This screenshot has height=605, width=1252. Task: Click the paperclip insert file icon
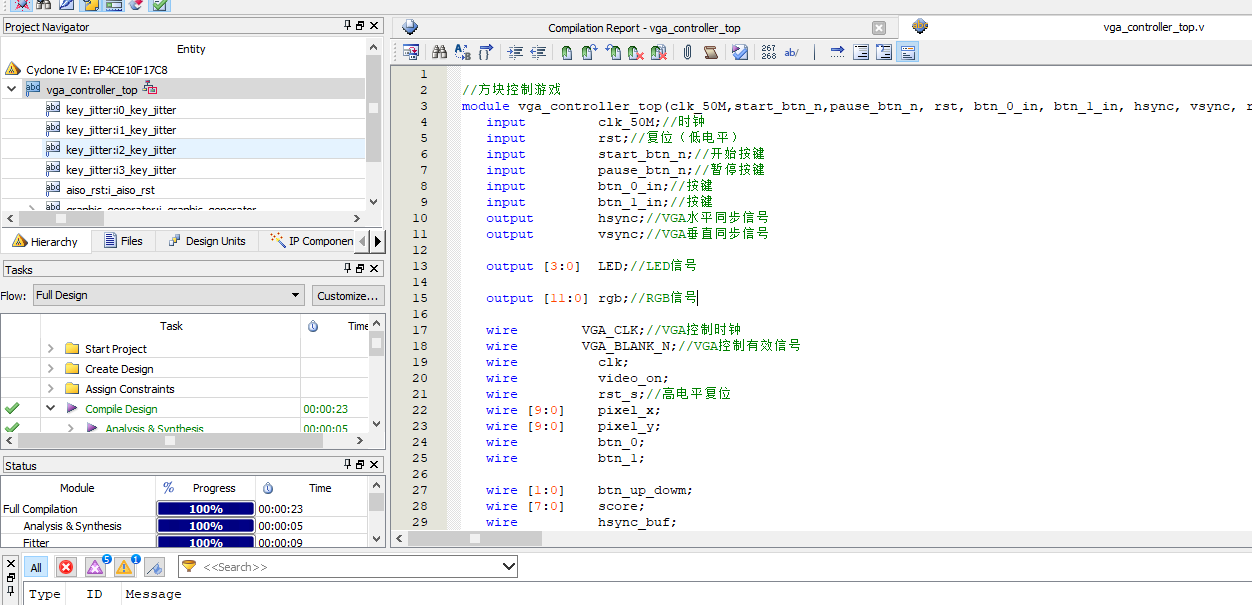[x=687, y=52]
